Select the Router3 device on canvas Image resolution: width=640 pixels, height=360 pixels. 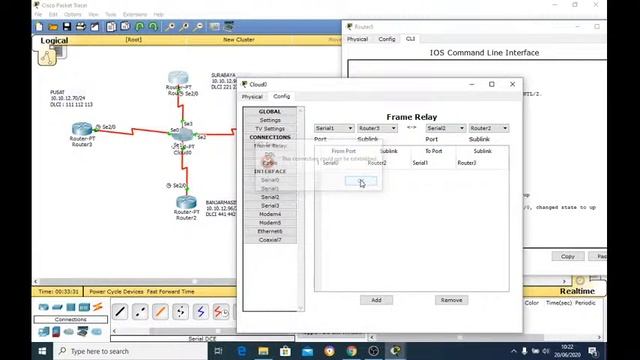coord(82,129)
